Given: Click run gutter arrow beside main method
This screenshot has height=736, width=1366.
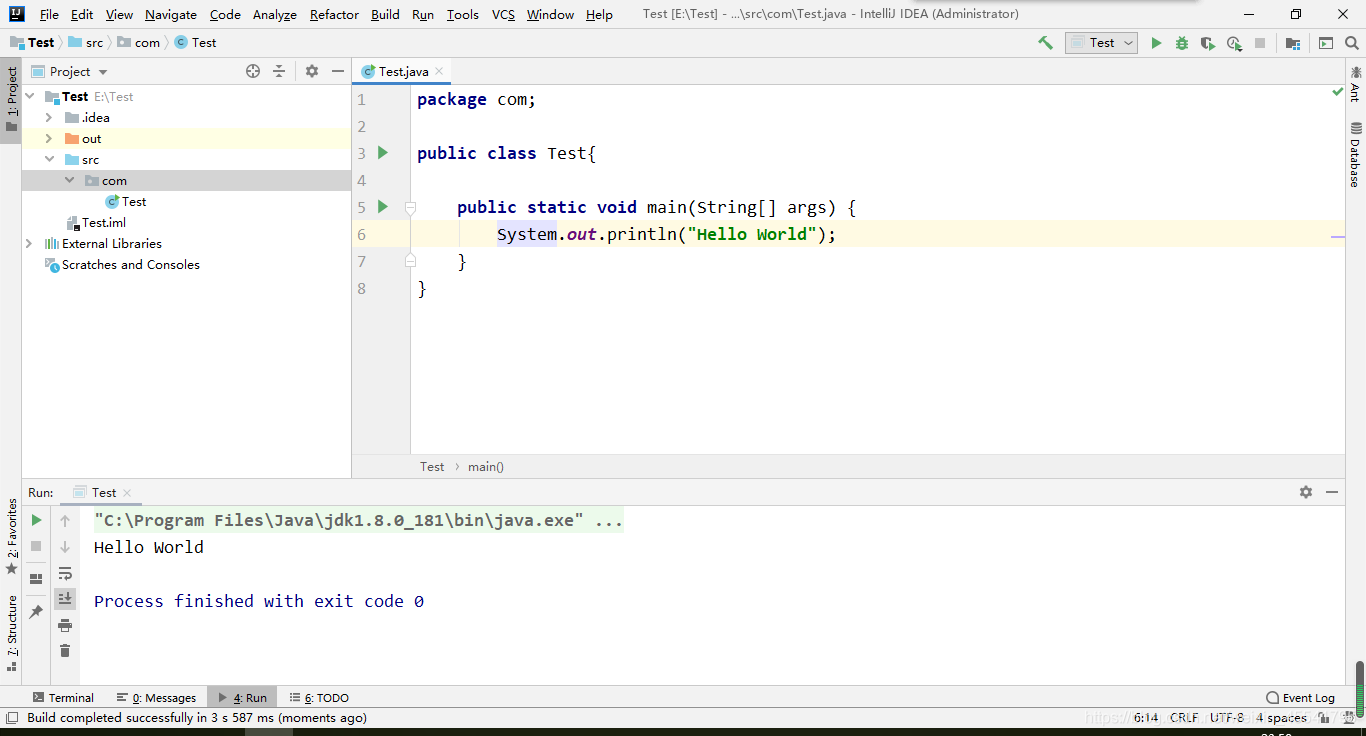Looking at the screenshot, I should (x=383, y=207).
